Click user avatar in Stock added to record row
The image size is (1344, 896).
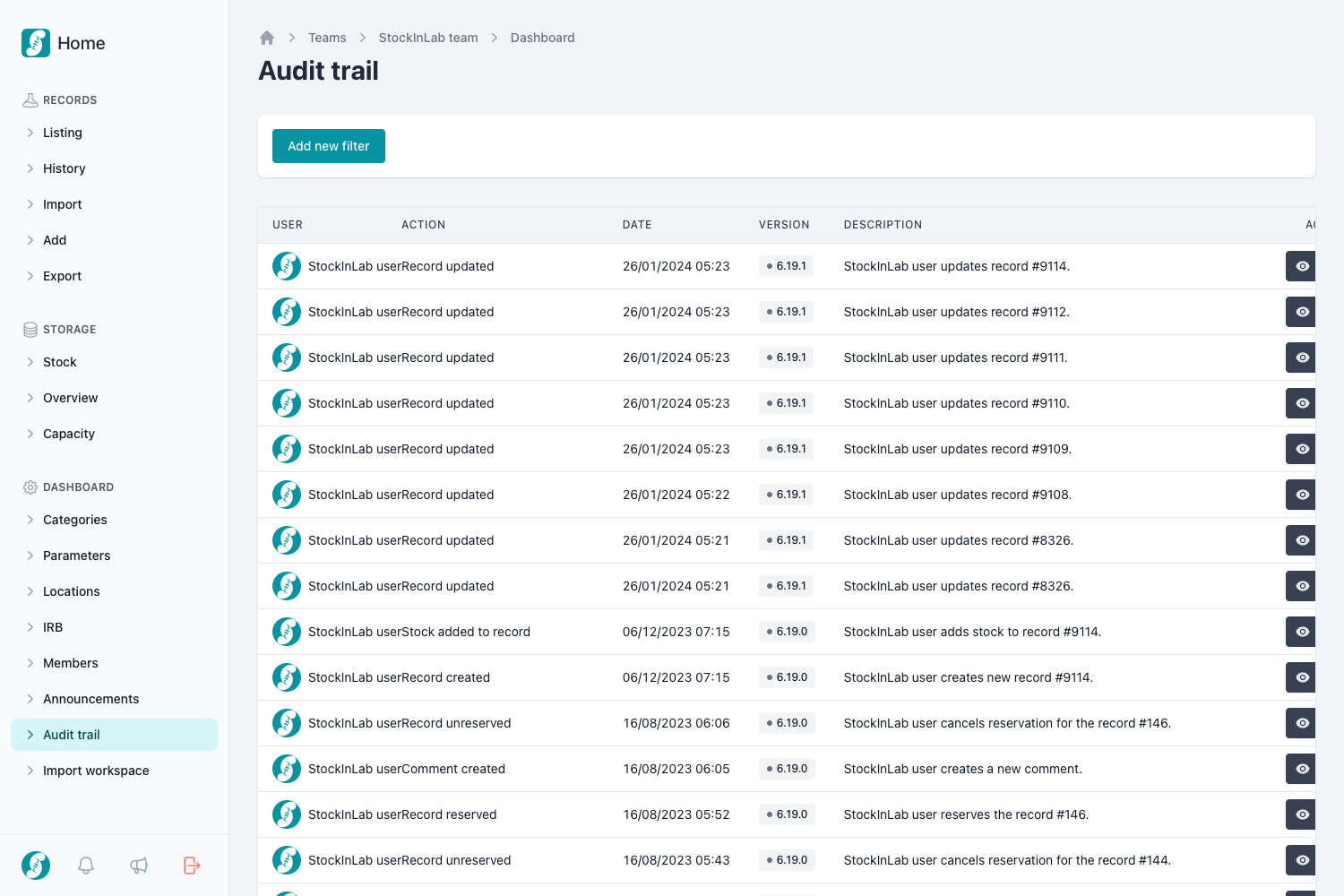(287, 632)
